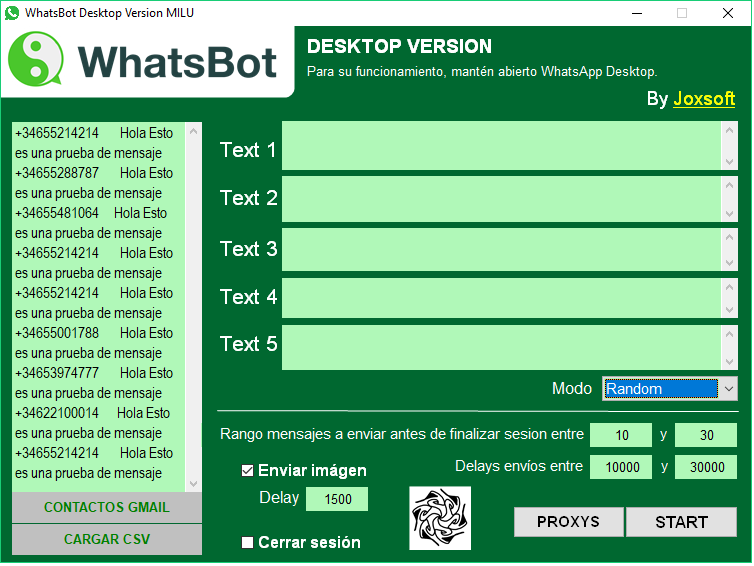This screenshot has height=566, width=754.
Task: Click Text 1 scroll down arrow
Action: [729, 162]
